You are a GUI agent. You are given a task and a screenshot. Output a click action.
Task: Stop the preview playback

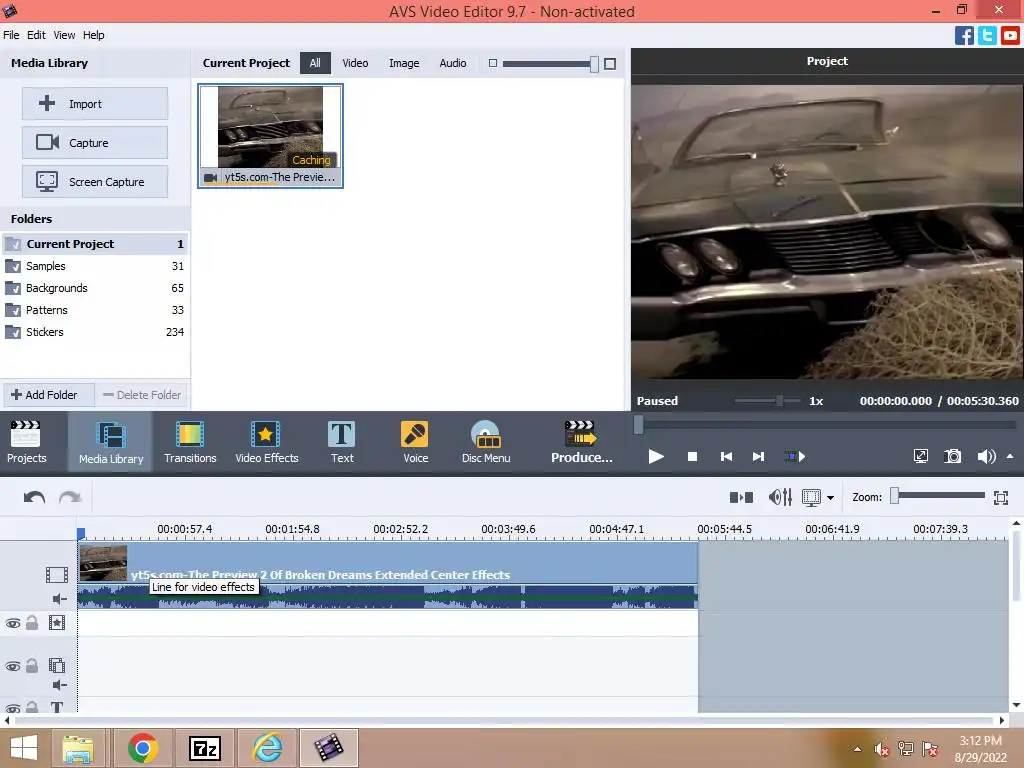692,456
